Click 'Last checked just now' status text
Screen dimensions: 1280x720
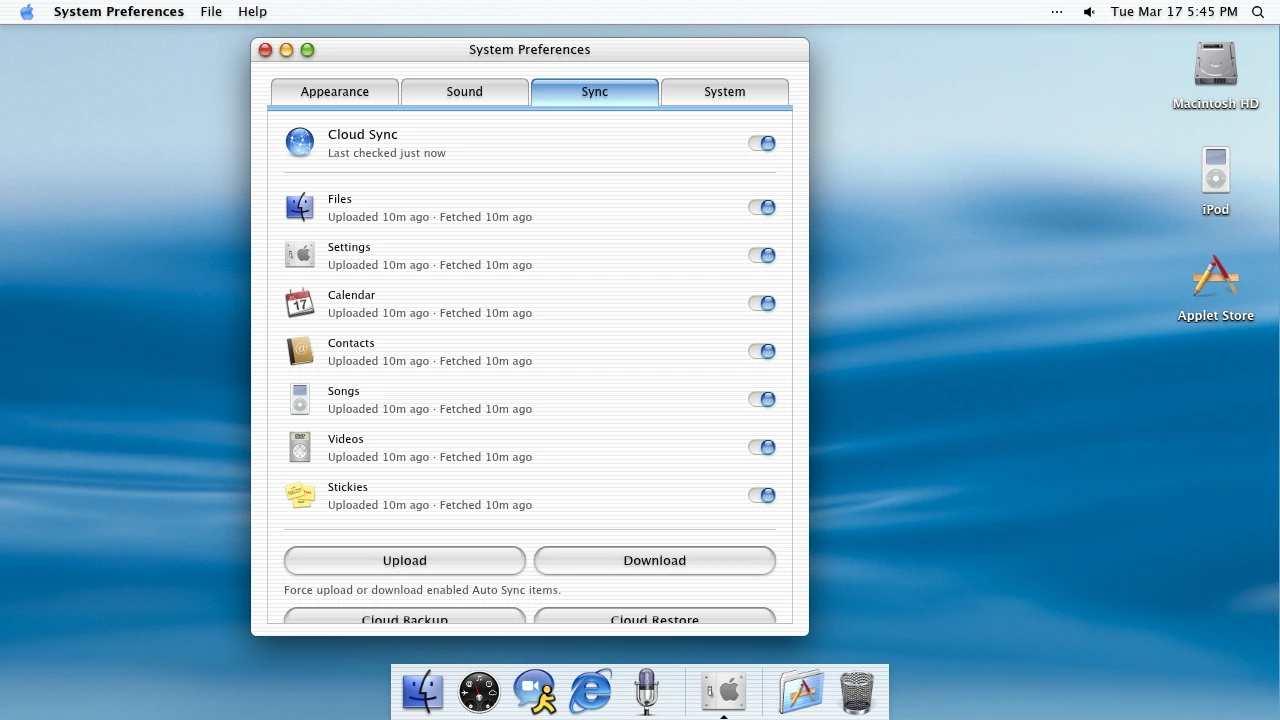387,153
